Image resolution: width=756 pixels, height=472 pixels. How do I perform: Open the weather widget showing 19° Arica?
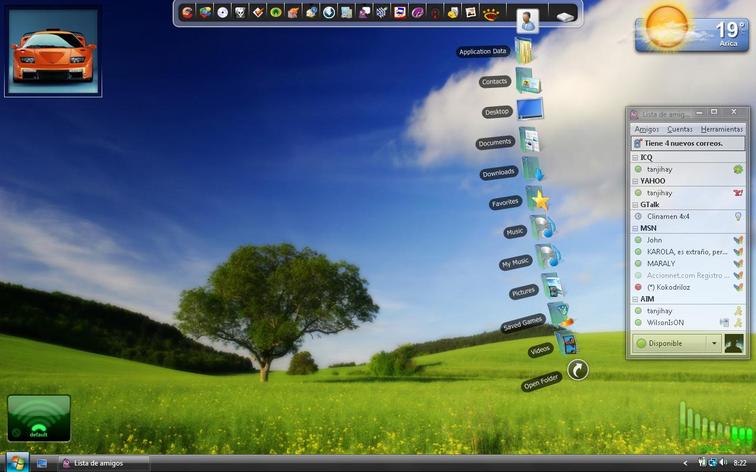[x=692, y=29]
